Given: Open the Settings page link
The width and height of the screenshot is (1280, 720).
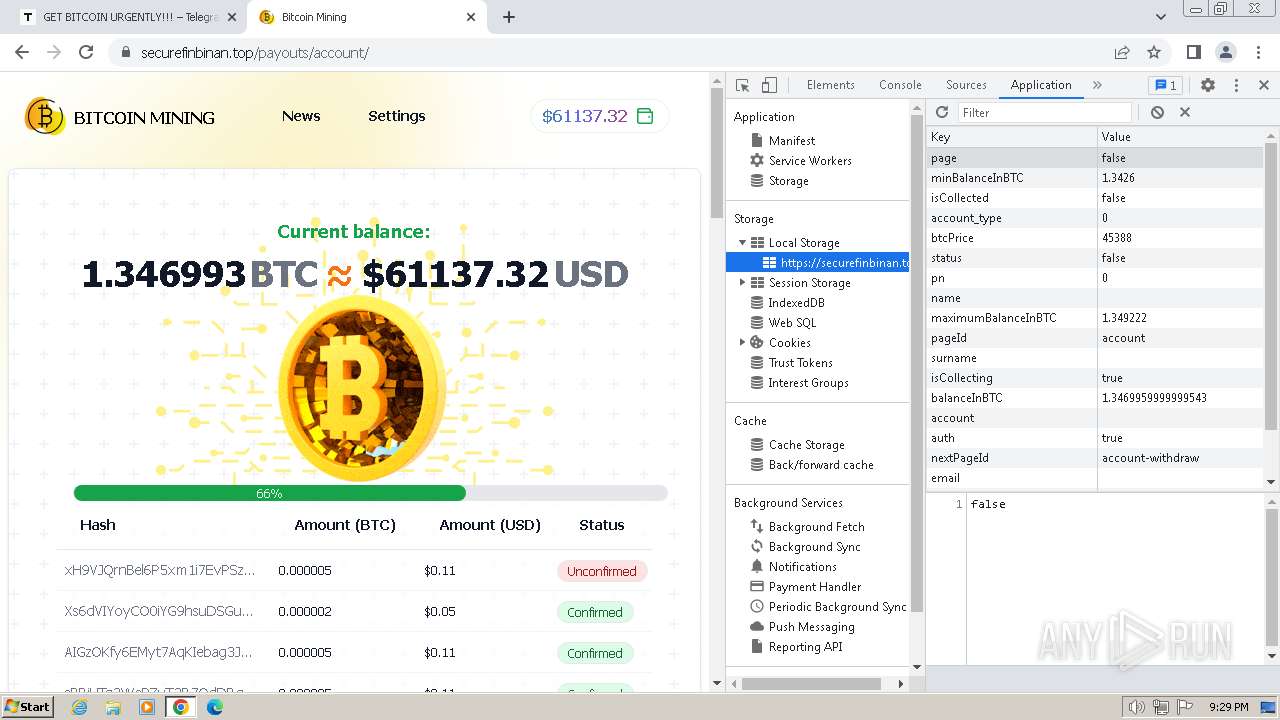Looking at the screenshot, I should pos(397,116).
